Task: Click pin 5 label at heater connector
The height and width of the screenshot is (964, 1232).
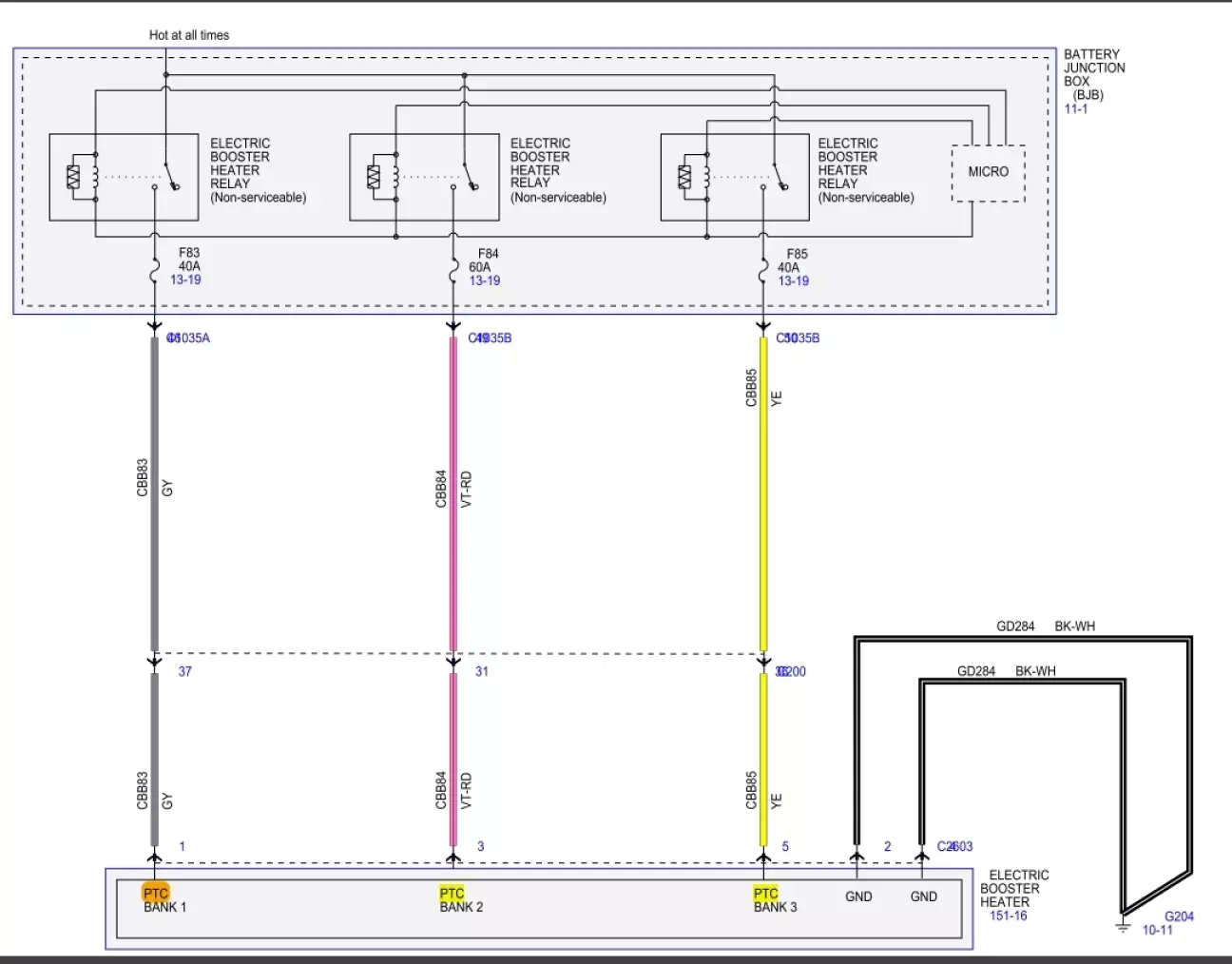Action: tap(785, 846)
